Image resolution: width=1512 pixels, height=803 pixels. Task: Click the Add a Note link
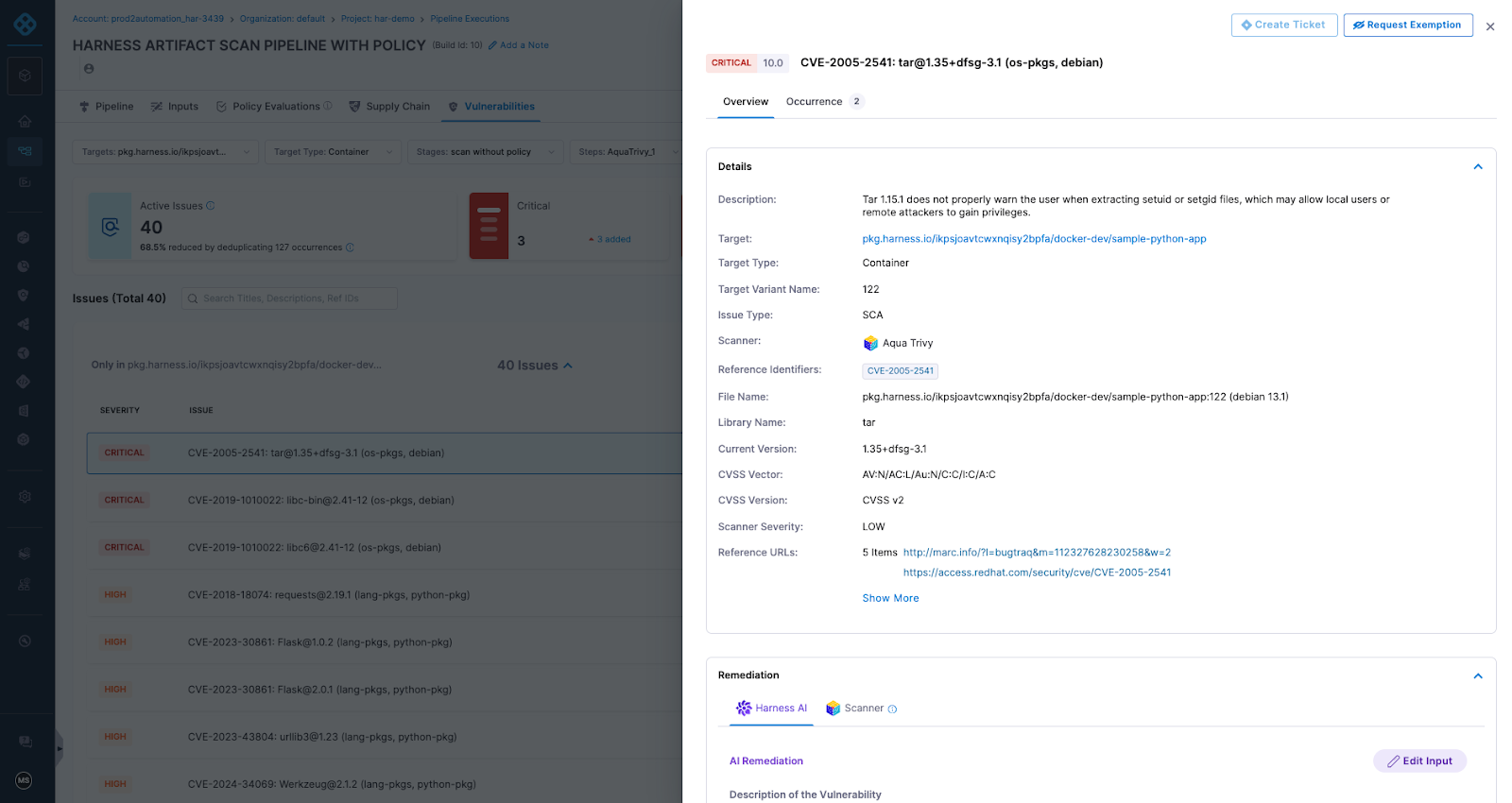524,45
